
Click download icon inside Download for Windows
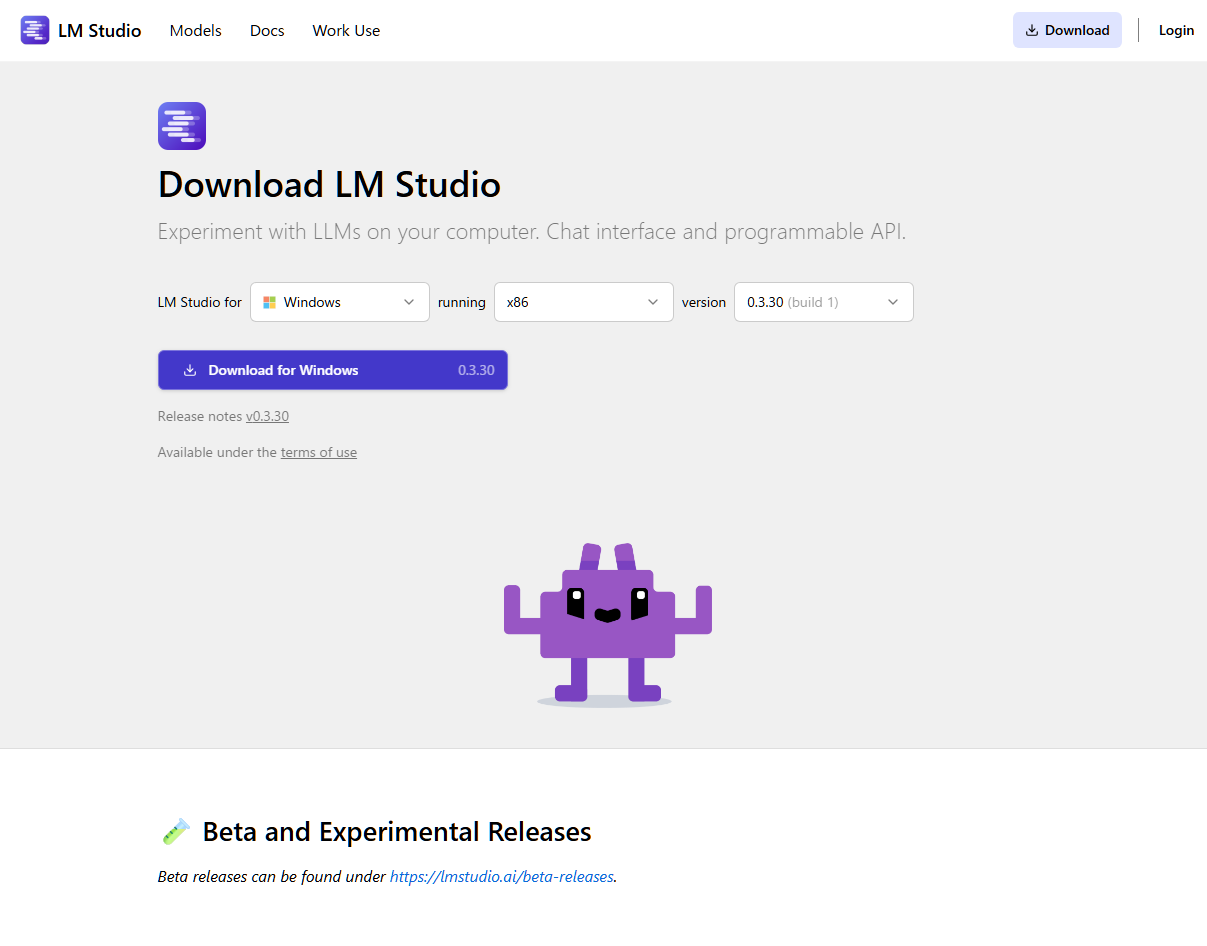tap(190, 370)
